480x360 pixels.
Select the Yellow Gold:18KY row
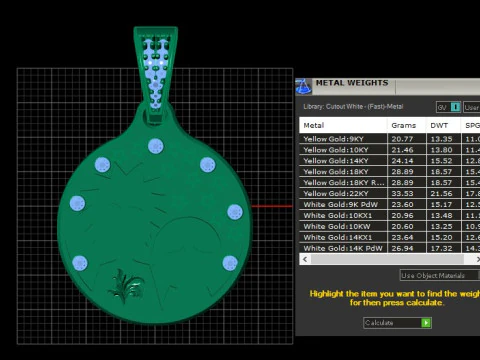(390, 172)
